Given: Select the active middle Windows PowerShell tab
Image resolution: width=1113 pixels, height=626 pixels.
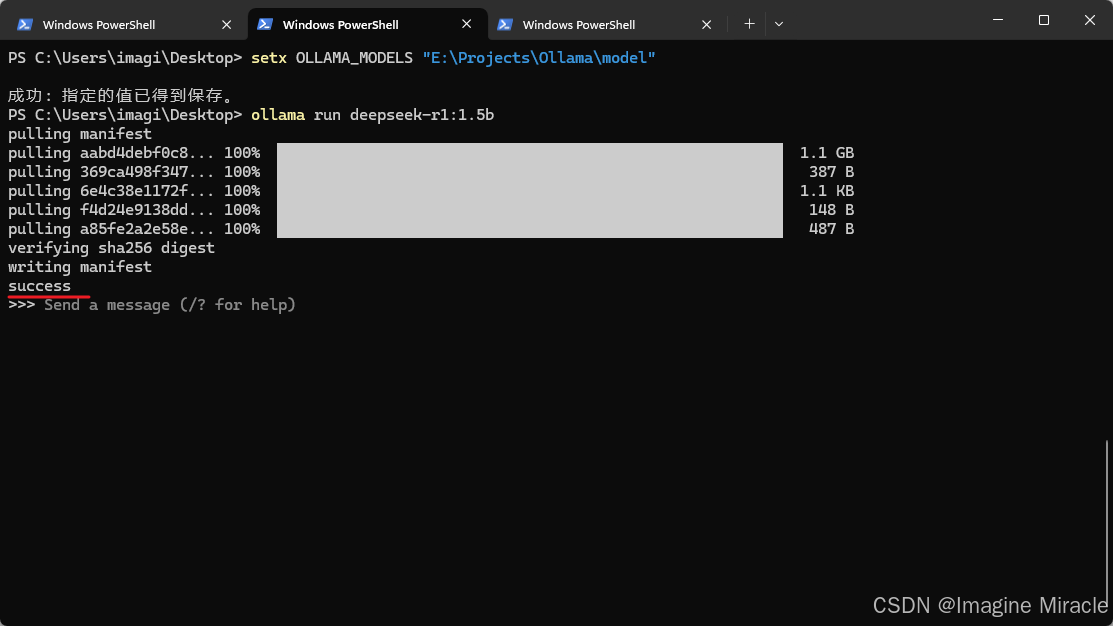Looking at the screenshot, I should (x=368, y=24).
